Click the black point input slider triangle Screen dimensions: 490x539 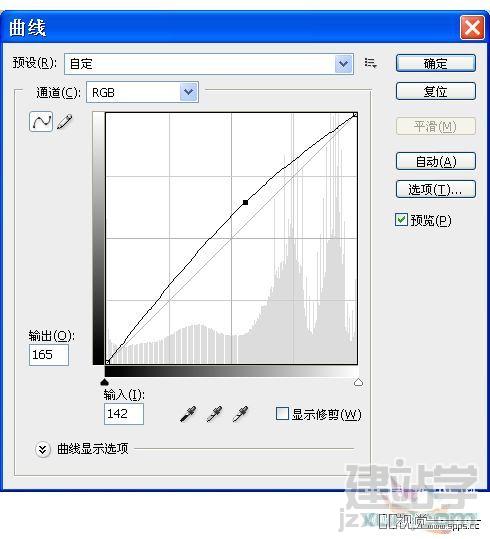point(105,382)
